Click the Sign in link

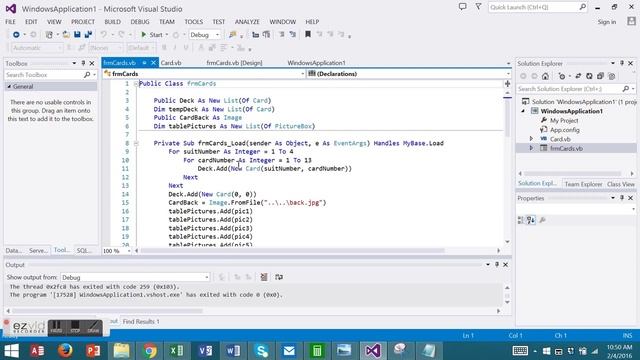(607, 22)
